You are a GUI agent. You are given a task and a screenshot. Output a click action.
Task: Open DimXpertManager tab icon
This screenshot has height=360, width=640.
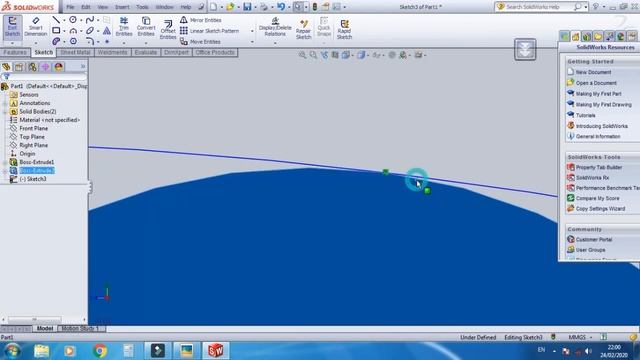45,67
